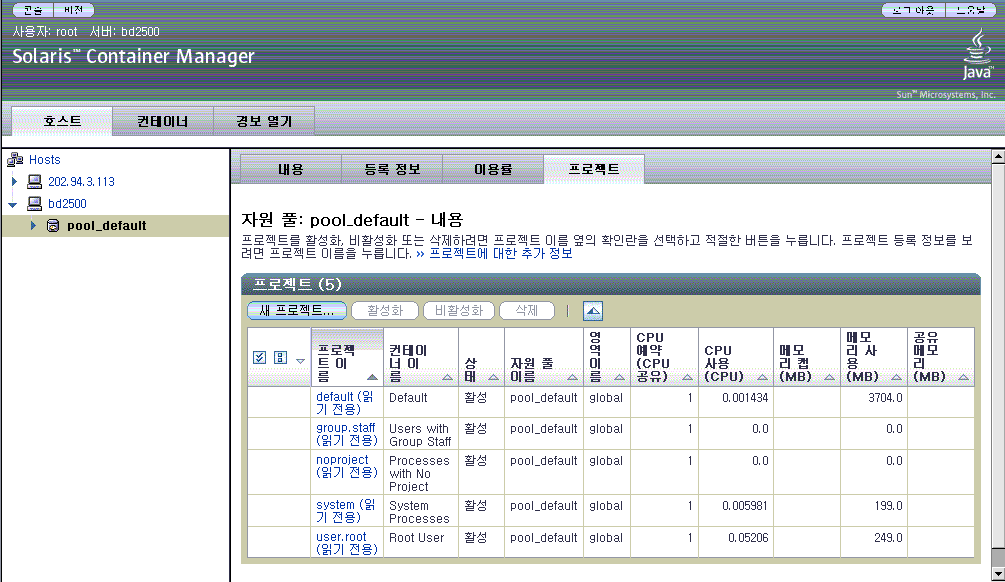
Task: Click the vertical scrollbar down arrow
Action: coord(998,573)
